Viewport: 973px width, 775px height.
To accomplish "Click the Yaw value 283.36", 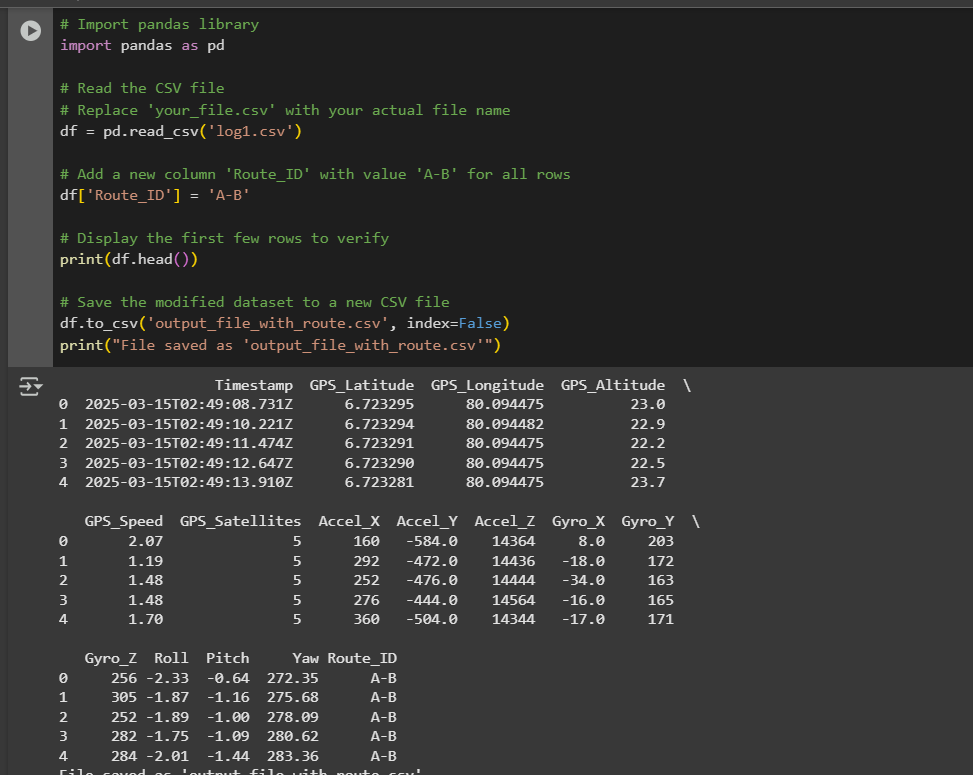I will pos(293,757).
